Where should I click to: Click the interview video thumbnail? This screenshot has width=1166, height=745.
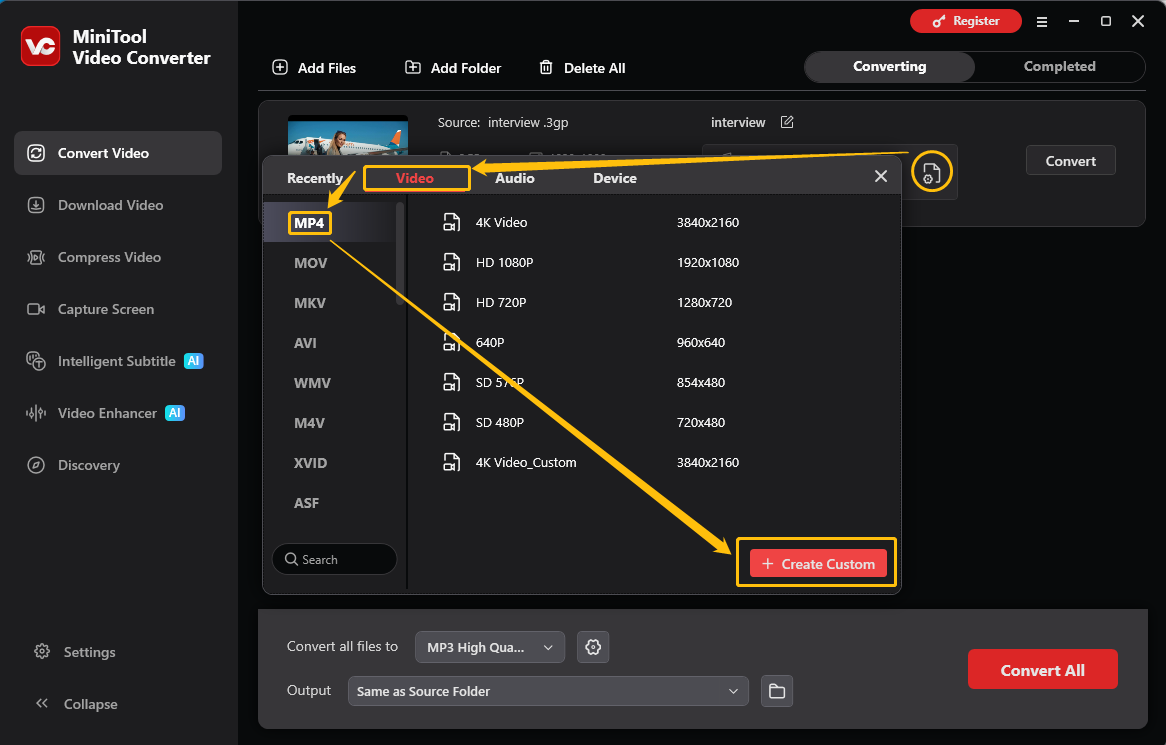tap(347, 135)
